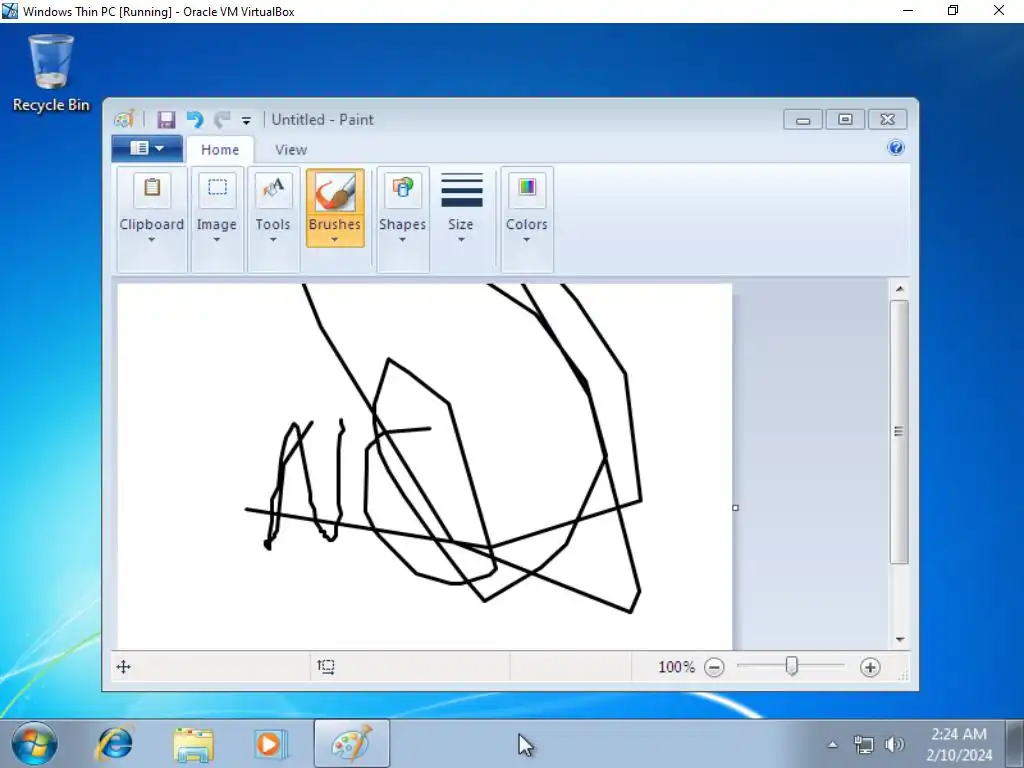
Task: Open the Windows Start orb
Action: 34,744
